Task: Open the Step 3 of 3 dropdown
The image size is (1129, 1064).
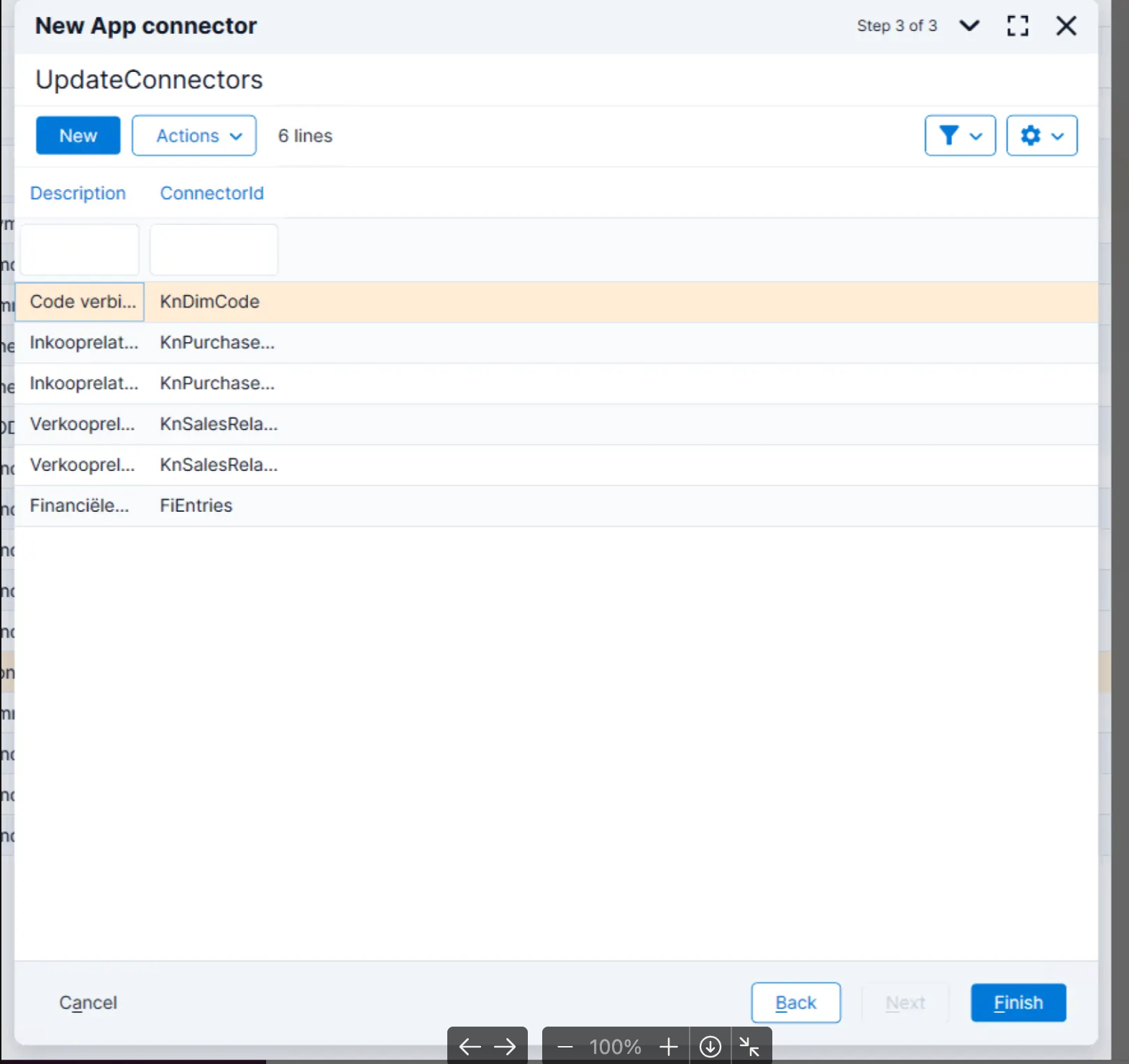Action: 969,26
